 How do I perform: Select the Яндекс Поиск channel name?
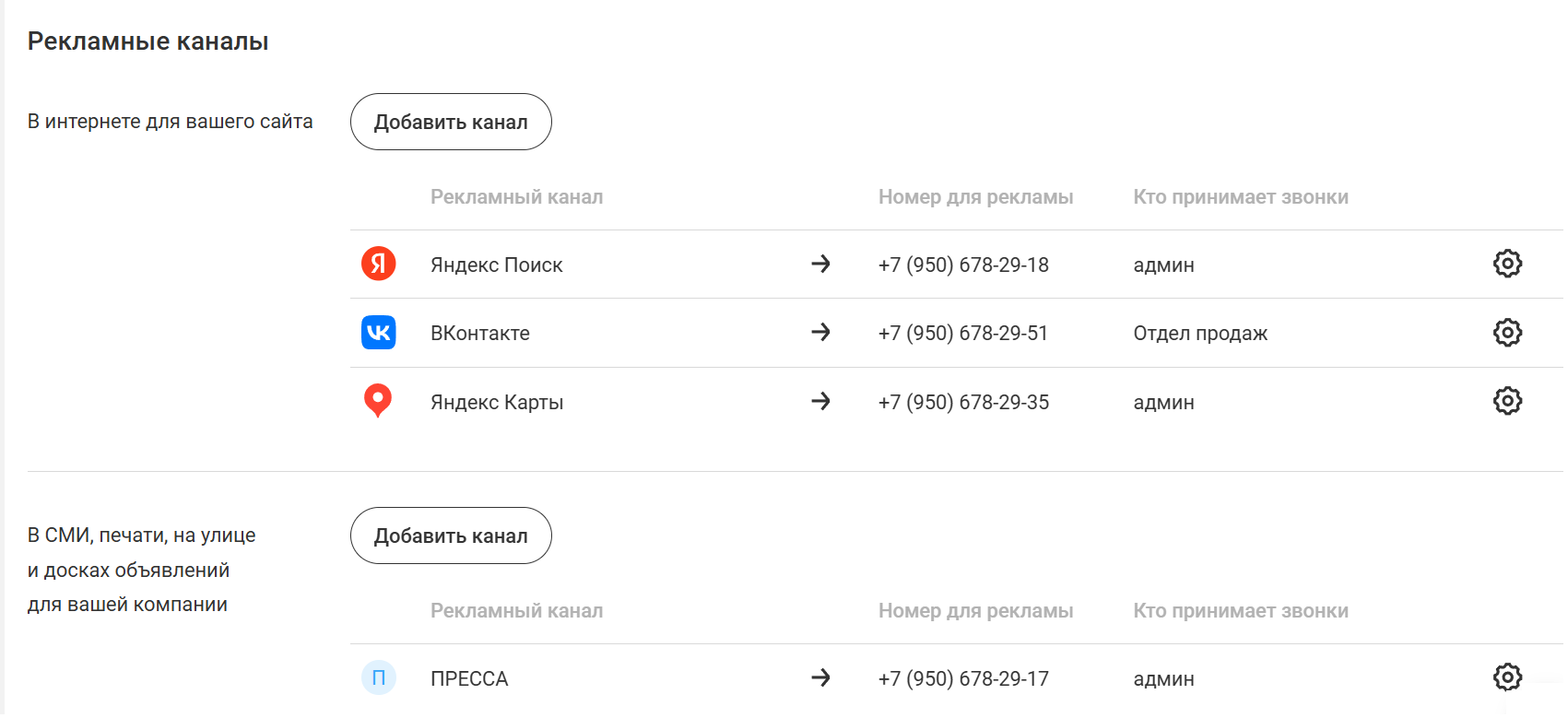(496, 265)
